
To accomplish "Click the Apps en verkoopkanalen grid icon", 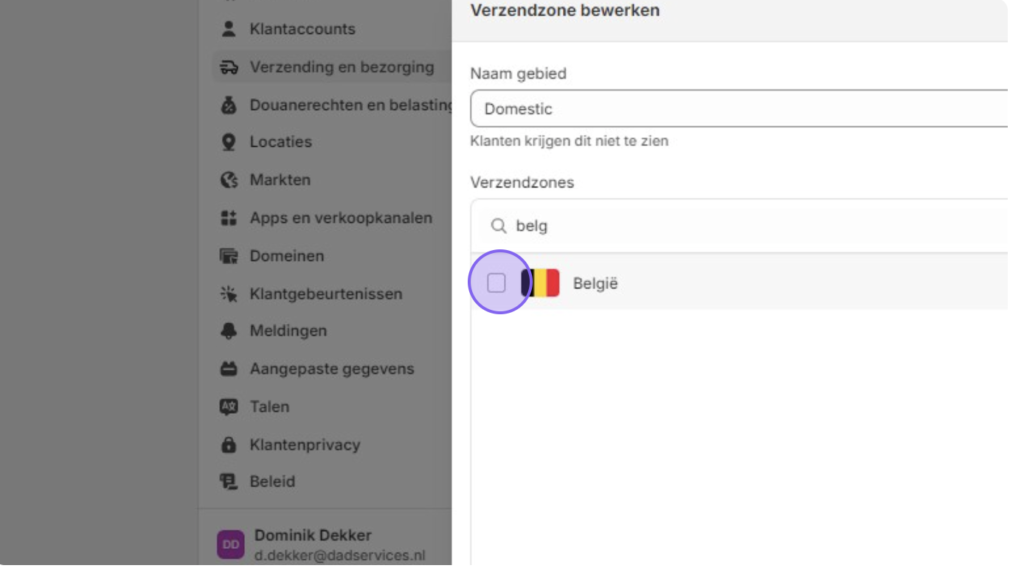I will coord(229,218).
